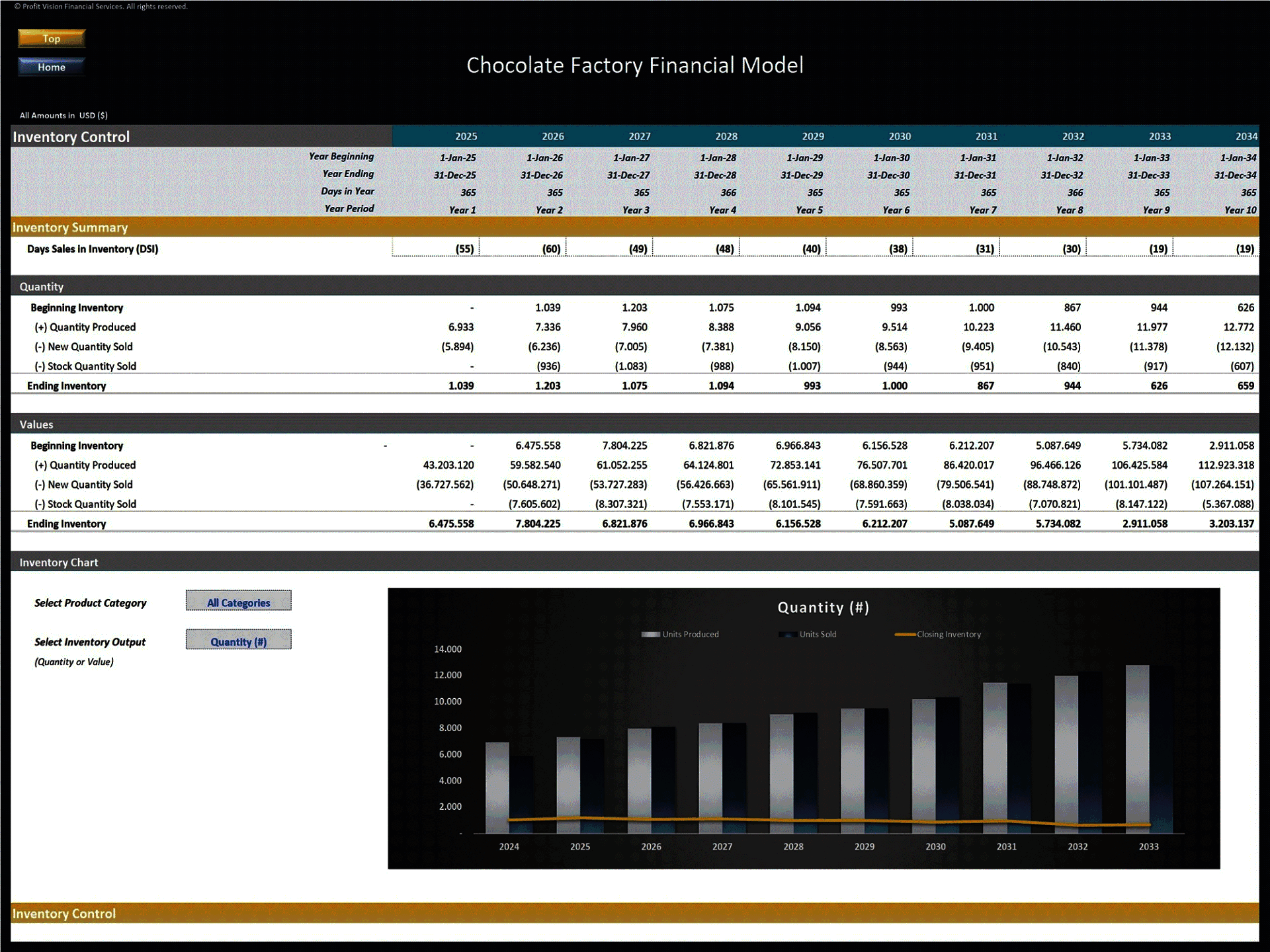Open Inventory Control menu tab
Viewport: 1270px width, 952px height.
[75, 921]
